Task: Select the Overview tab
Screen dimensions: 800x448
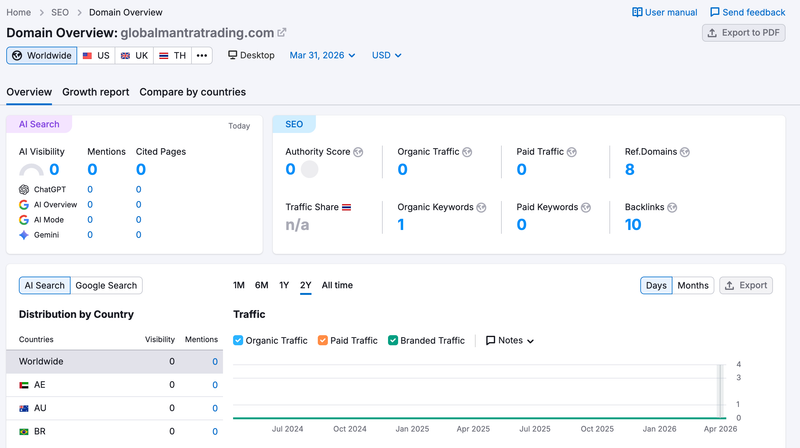Action: (29, 92)
